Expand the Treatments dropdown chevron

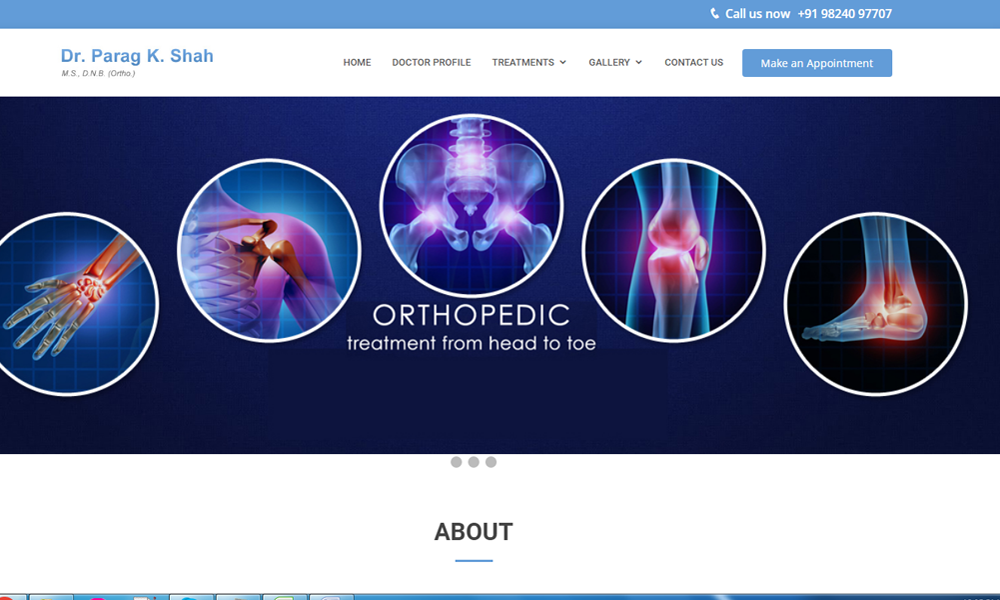tap(562, 62)
